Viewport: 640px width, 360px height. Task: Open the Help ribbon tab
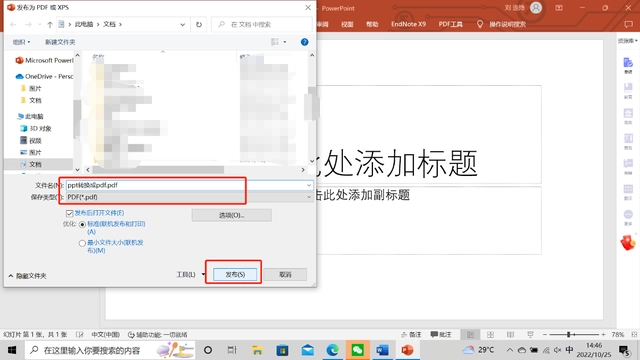tap(372, 24)
